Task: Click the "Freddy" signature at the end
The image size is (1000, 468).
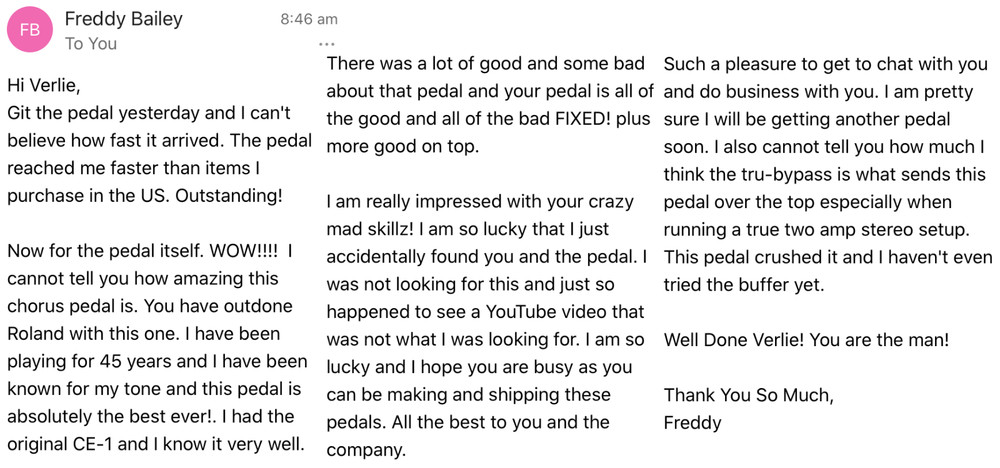Action: pos(692,422)
